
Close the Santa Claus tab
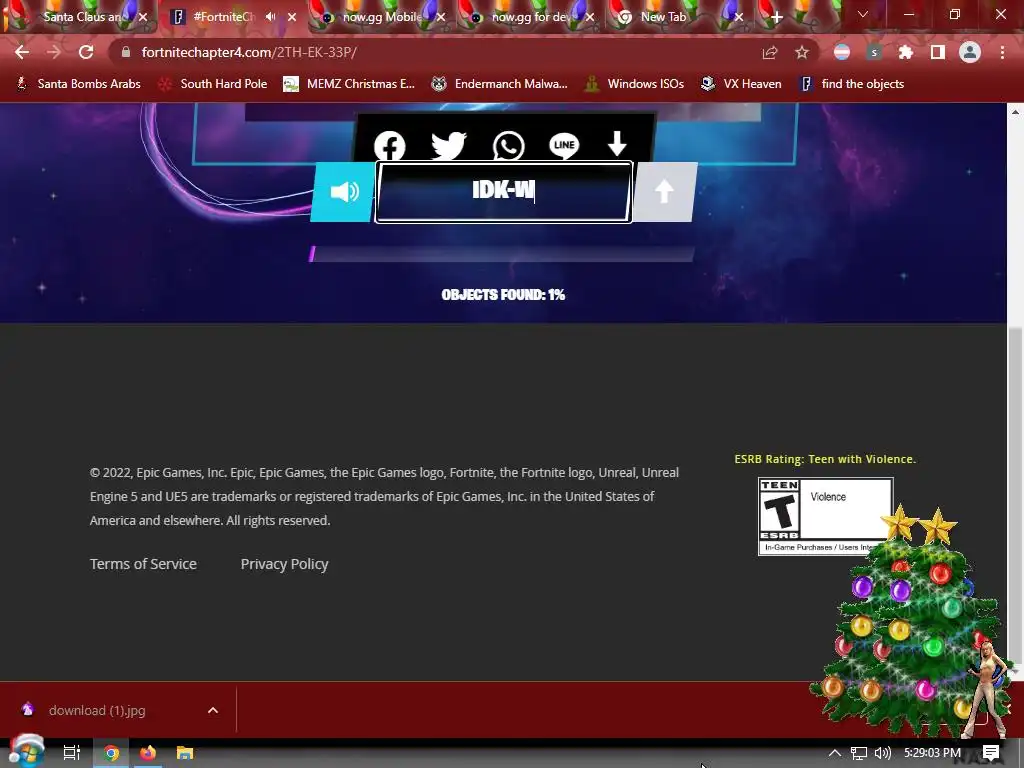[143, 17]
